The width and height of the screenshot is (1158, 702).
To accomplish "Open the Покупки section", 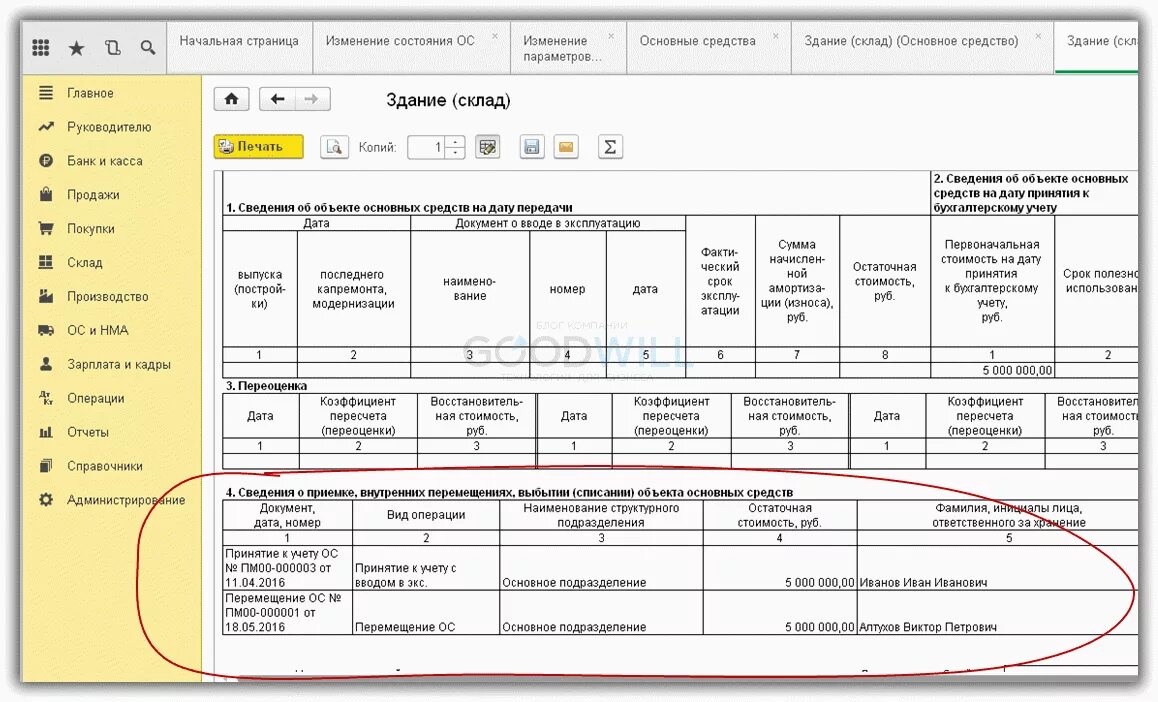I will [x=91, y=229].
